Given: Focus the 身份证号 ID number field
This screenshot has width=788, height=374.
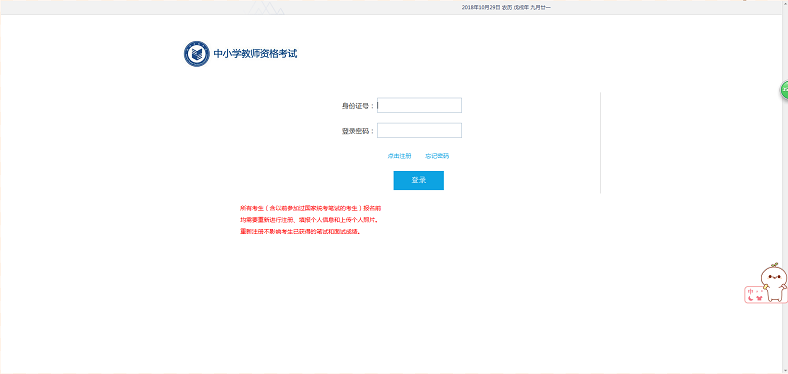Looking at the screenshot, I should point(419,106).
